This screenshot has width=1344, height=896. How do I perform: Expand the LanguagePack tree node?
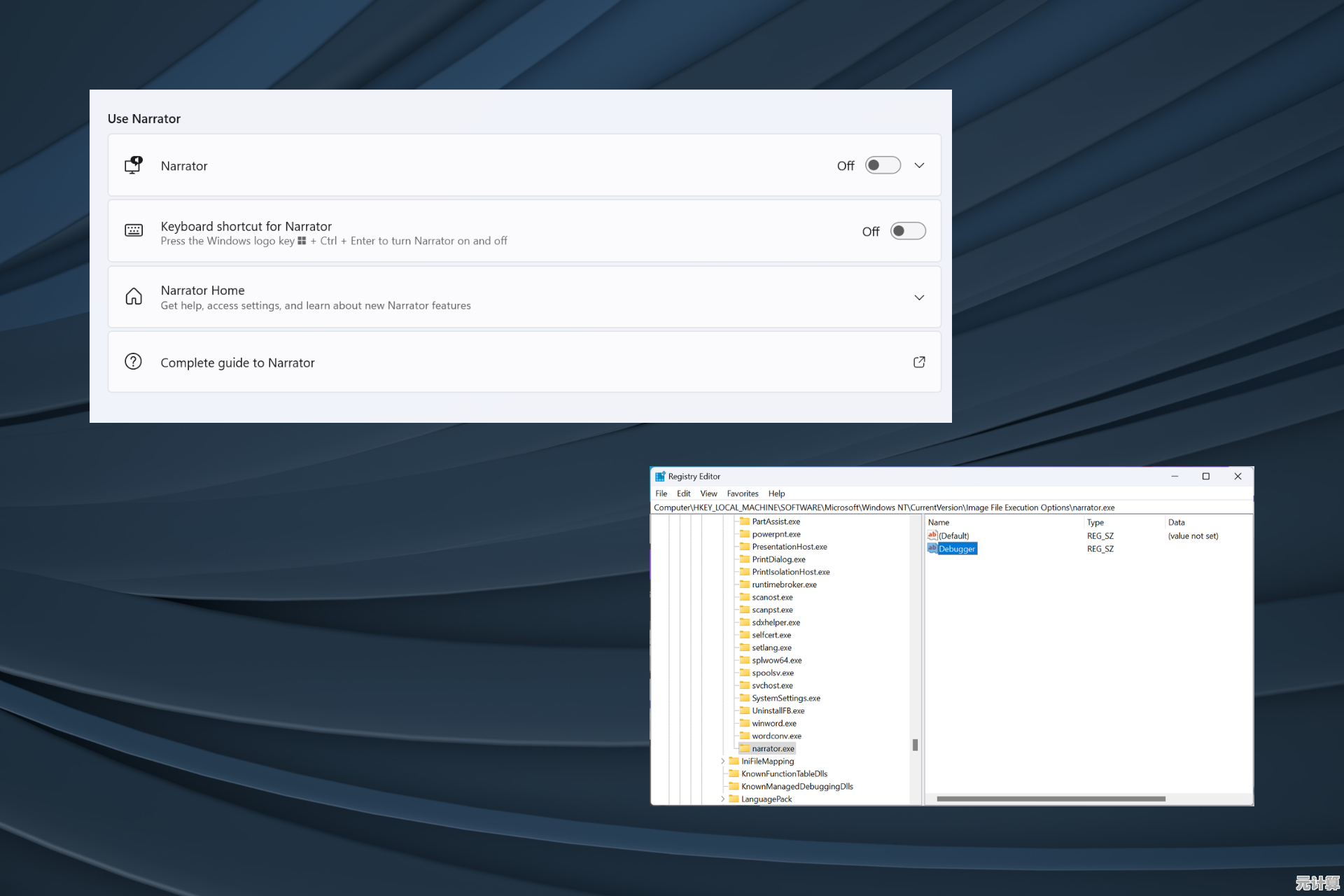(722, 799)
